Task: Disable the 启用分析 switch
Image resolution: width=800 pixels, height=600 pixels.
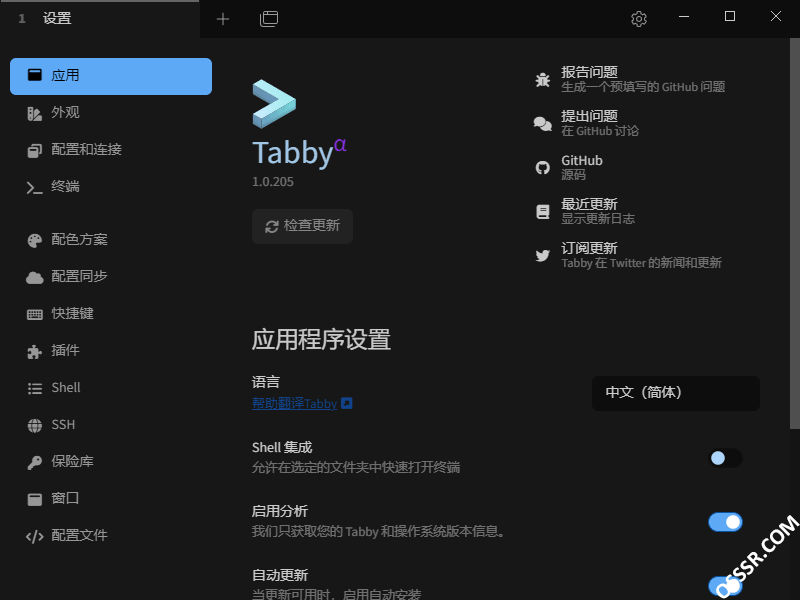Action: [x=725, y=522]
